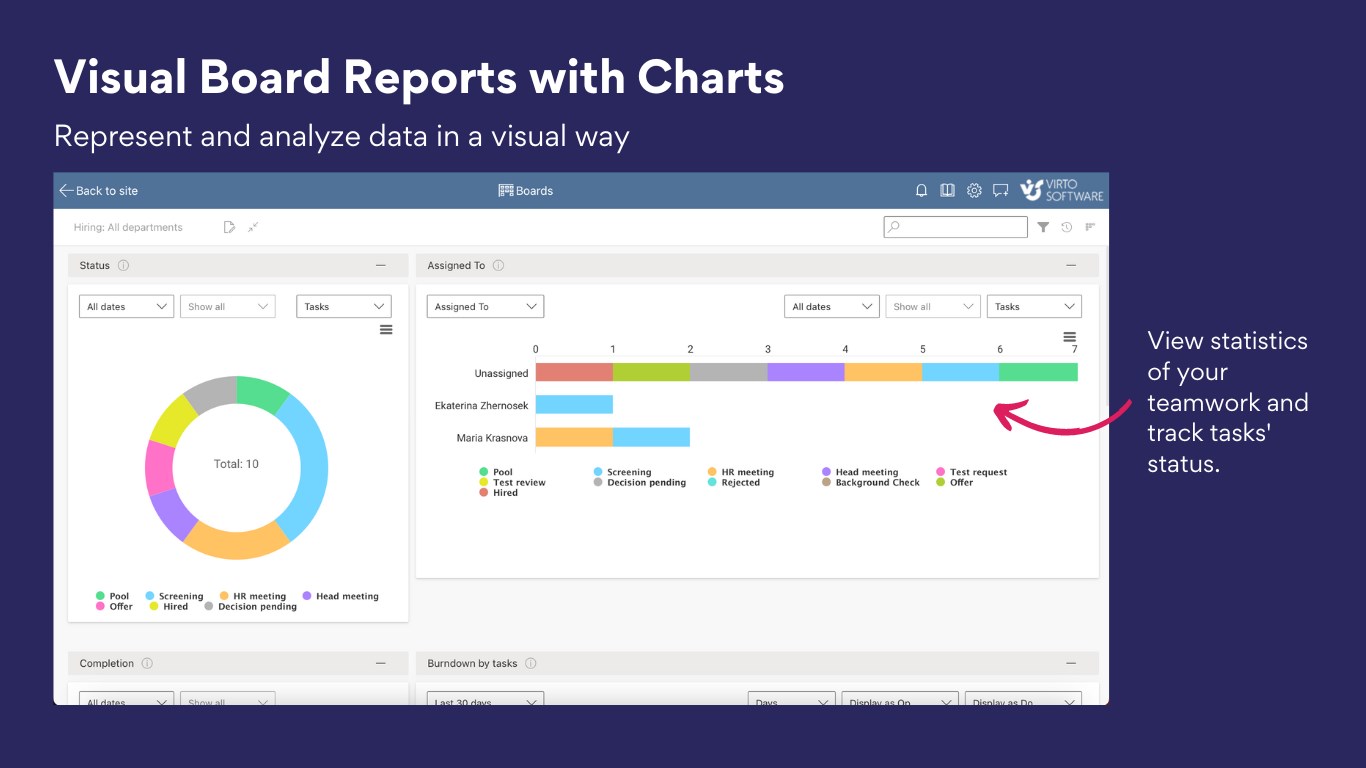The width and height of the screenshot is (1366, 768).
Task: Open the user guide book icon
Action: tap(947, 191)
